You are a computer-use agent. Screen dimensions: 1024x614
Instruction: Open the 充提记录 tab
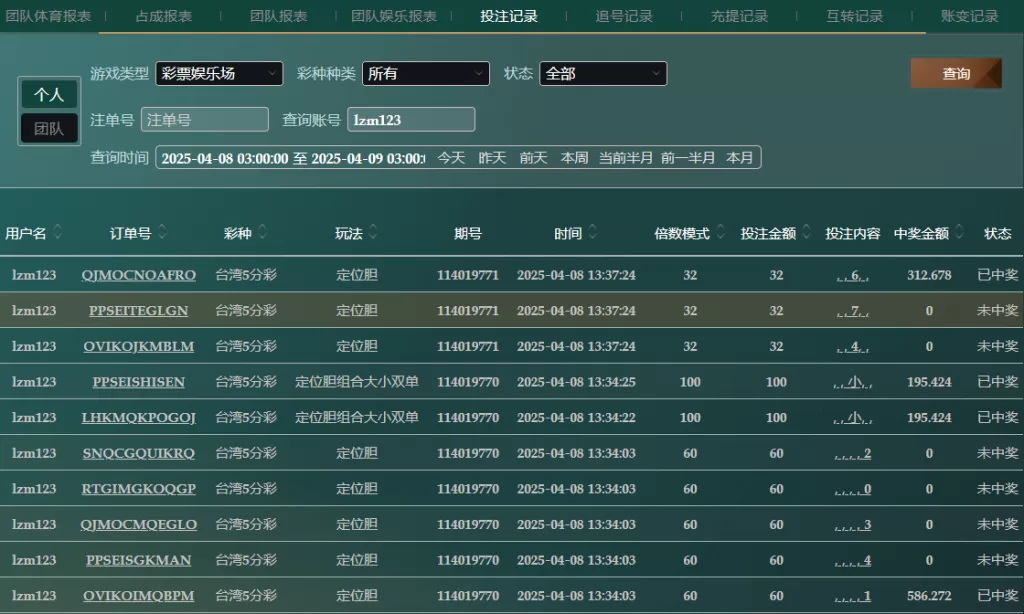coord(739,16)
